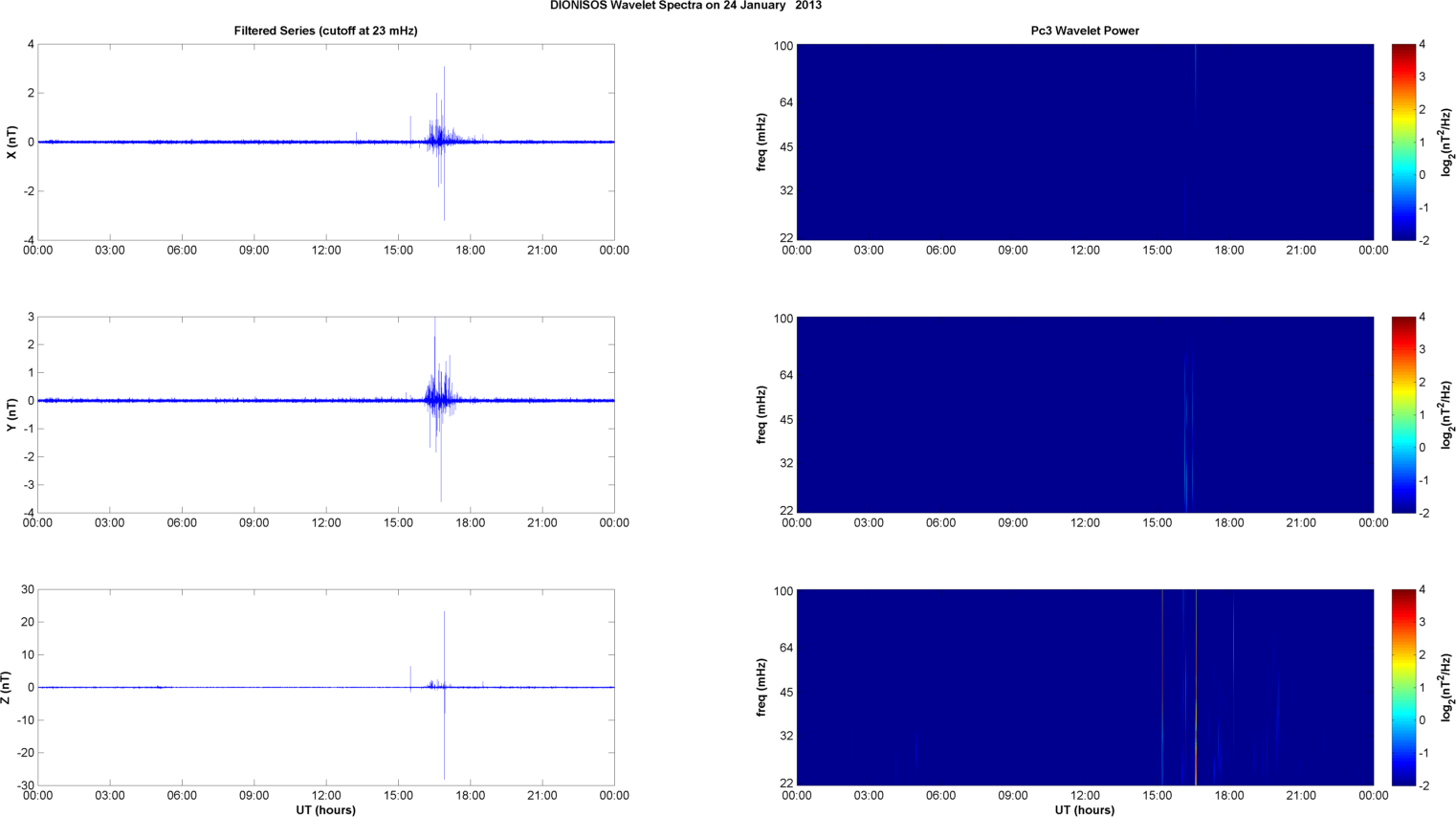The height and width of the screenshot is (817, 1456).
Task: Click the tall spike in the Z filtered series
Action: tap(444, 694)
